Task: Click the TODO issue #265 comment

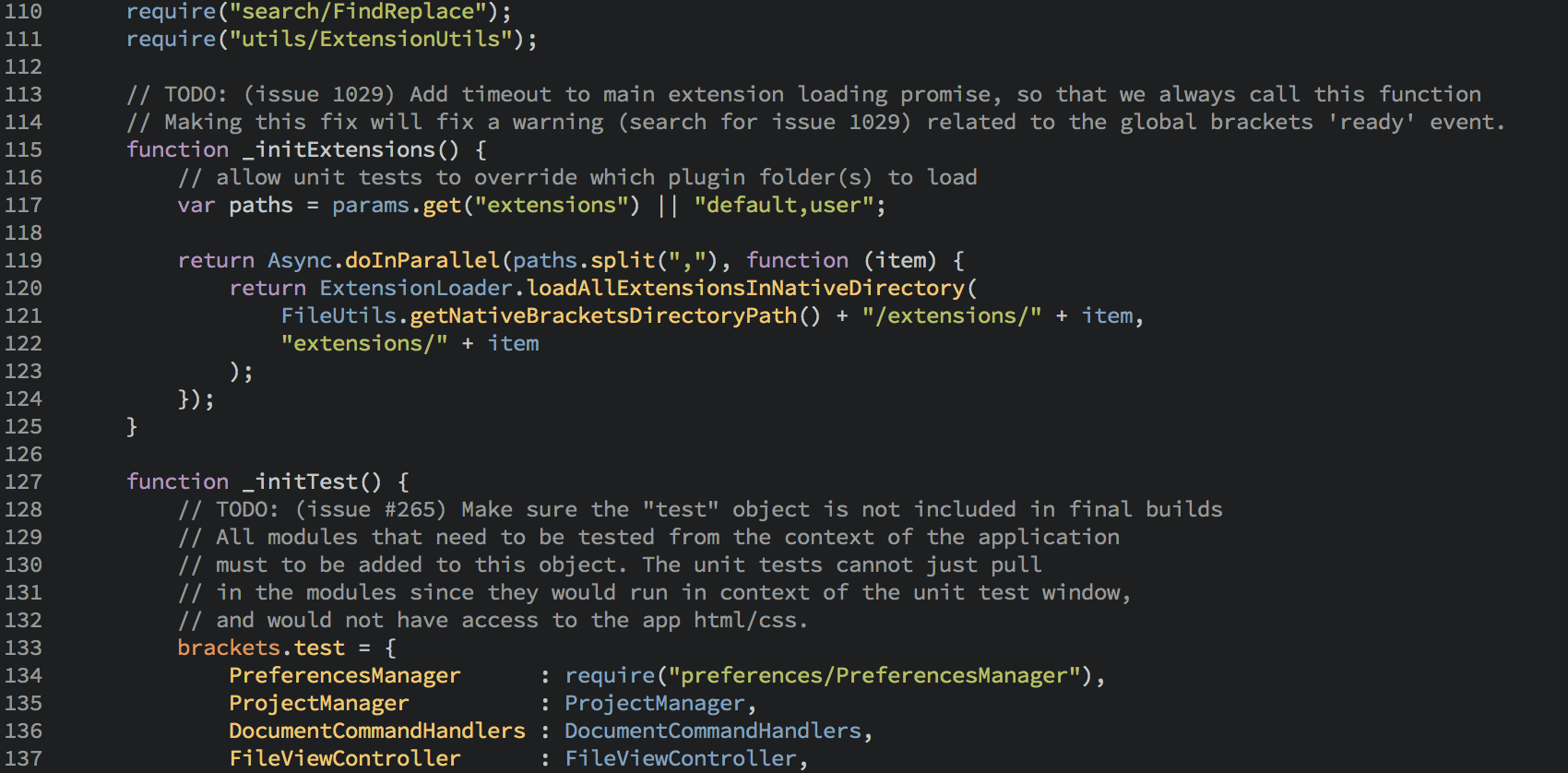Action: pyautogui.click(x=700, y=509)
